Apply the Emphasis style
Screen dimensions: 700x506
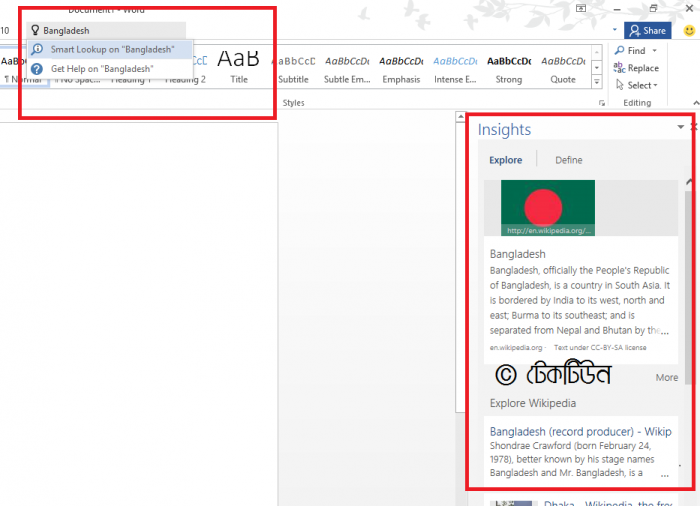pyautogui.click(x=401, y=67)
